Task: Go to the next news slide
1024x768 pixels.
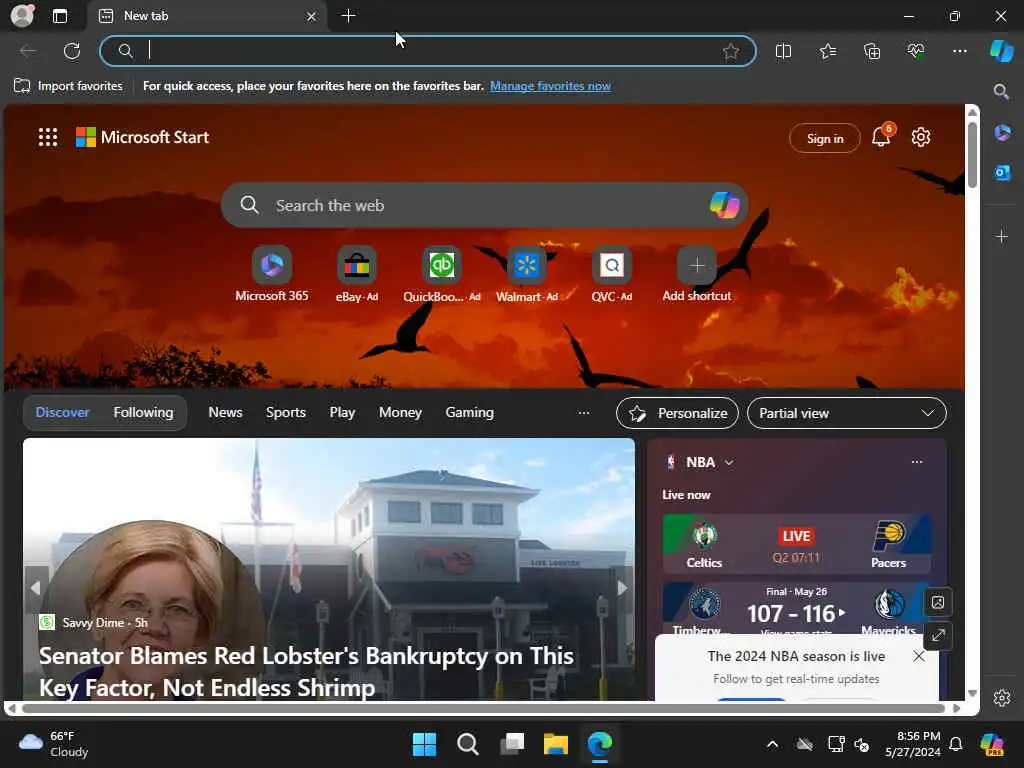Action: click(x=622, y=588)
